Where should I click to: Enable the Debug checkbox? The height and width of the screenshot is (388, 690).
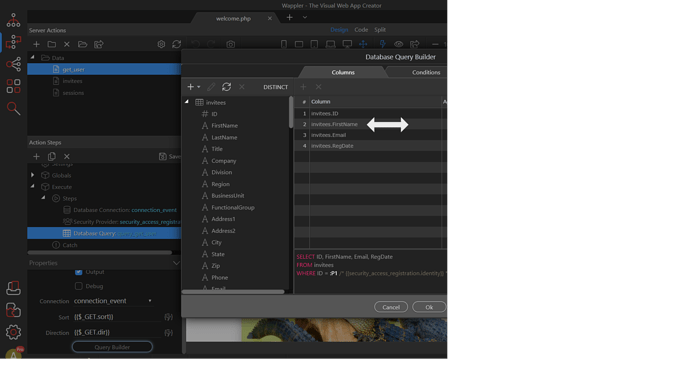(x=79, y=286)
